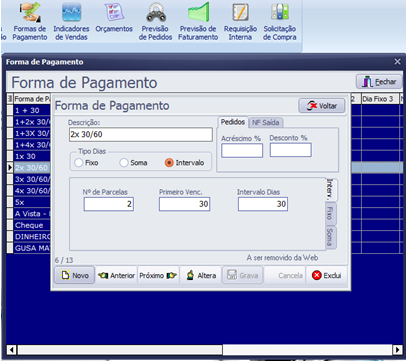Click the '6 / 13' record counter
The width and height of the screenshot is (406, 361).
coord(64,260)
